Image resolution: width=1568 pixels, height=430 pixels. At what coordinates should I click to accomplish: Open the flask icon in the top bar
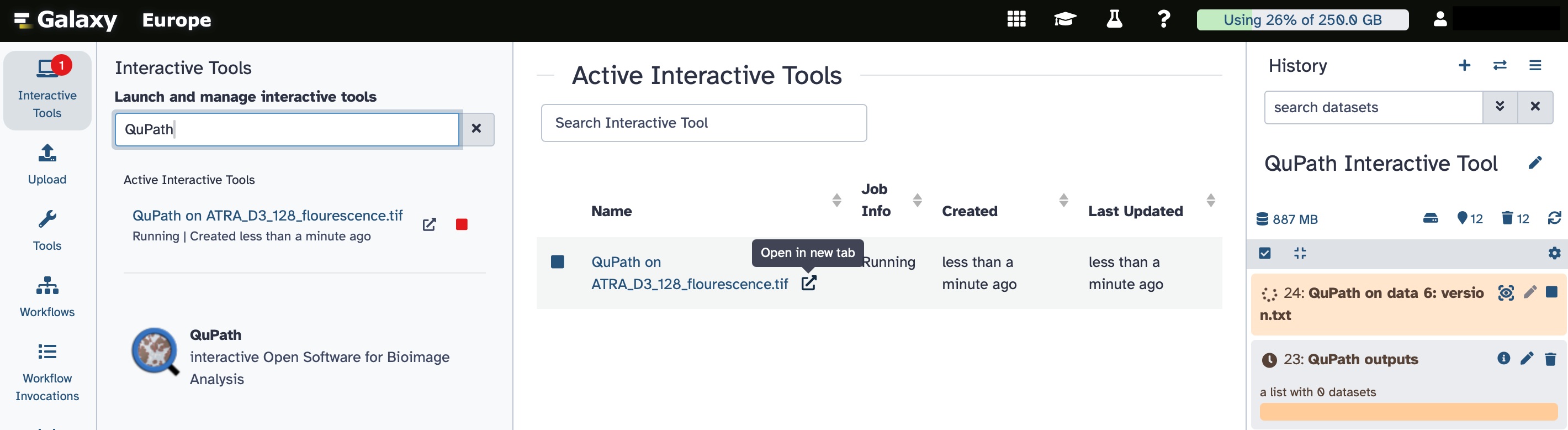(x=1115, y=19)
